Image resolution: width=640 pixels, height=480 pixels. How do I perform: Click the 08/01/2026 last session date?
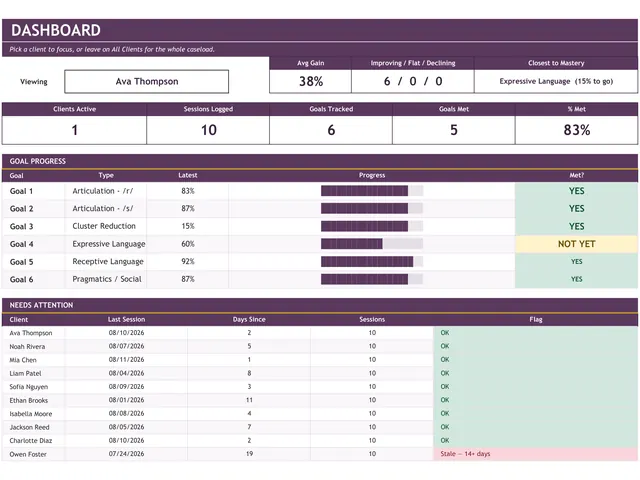tap(126, 400)
